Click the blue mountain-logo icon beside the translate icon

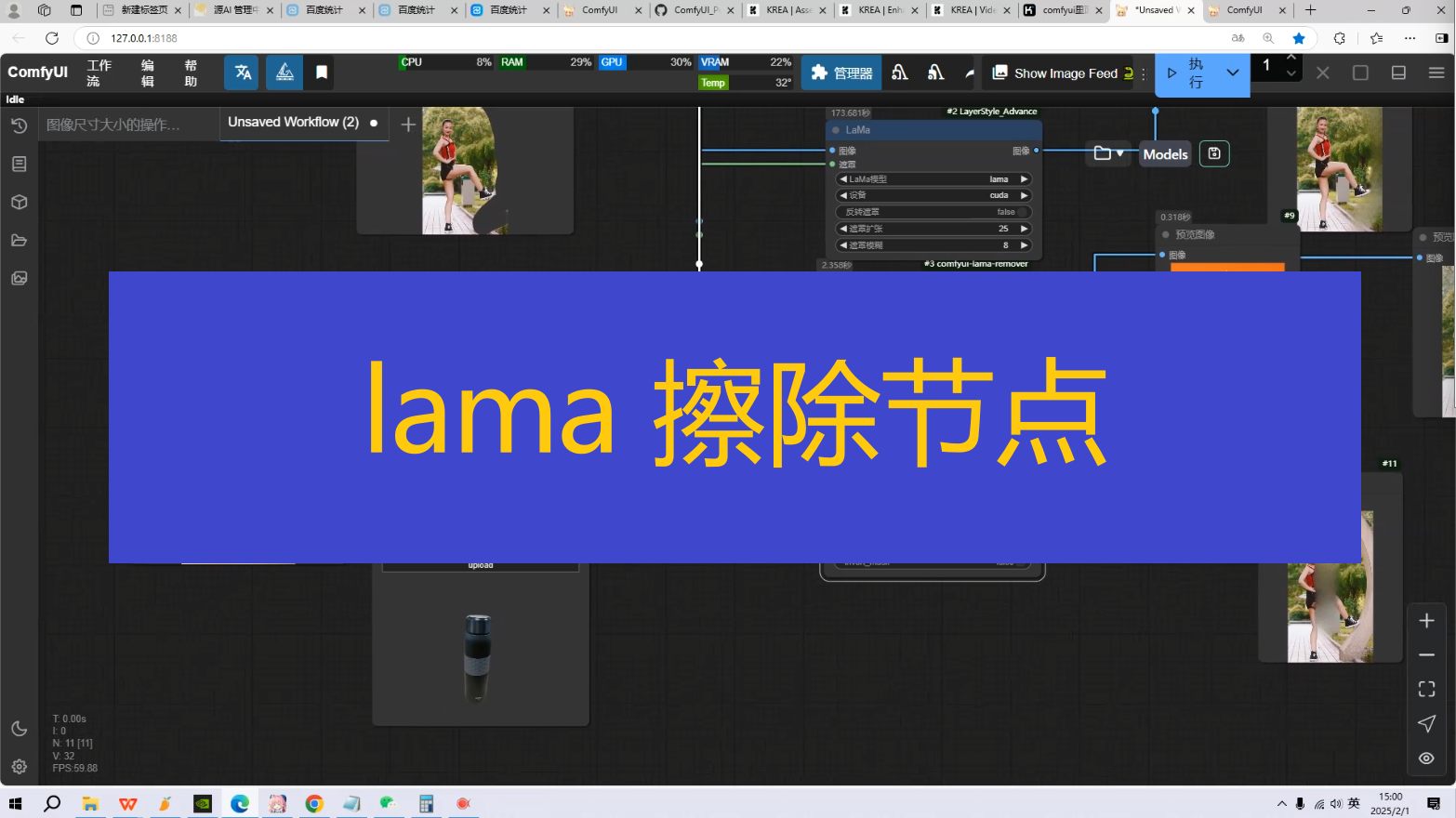[x=285, y=73]
